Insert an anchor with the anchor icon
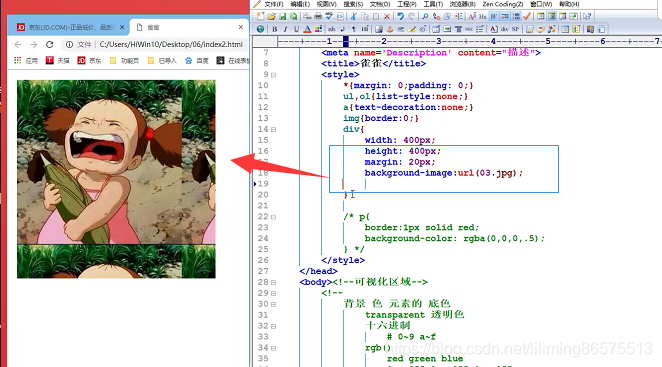Viewport: 662px width, 367px height. click(390, 29)
